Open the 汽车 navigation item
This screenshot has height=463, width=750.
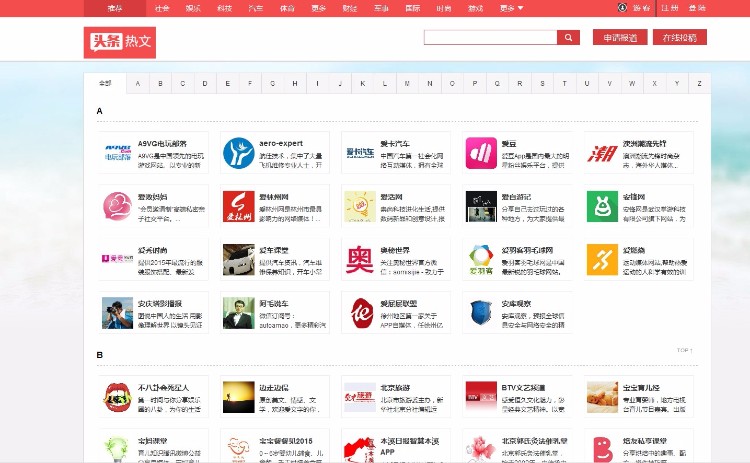point(256,8)
